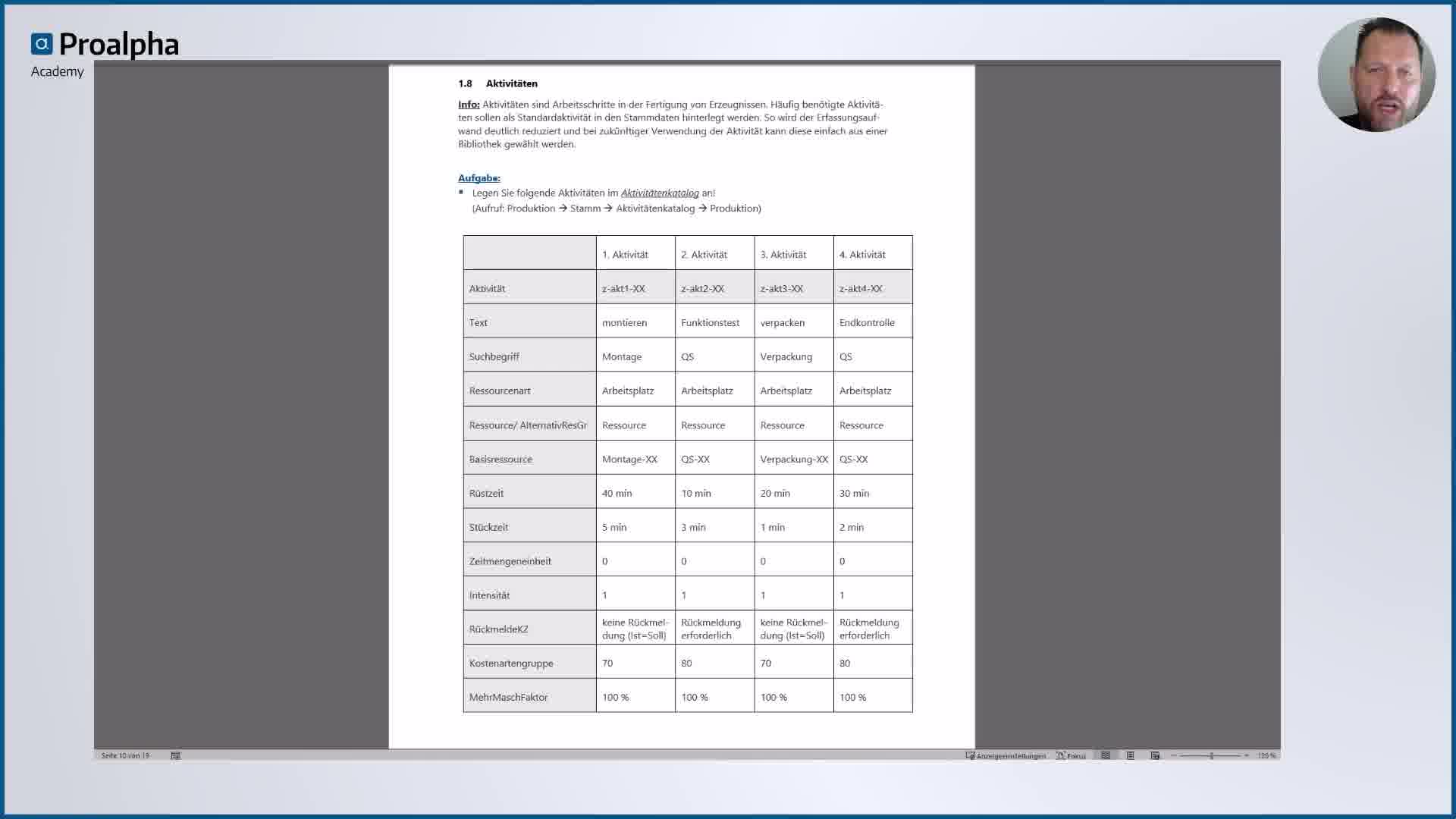Click the Info: label in the paragraph
This screenshot has width=1456, height=819.
[x=469, y=104]
